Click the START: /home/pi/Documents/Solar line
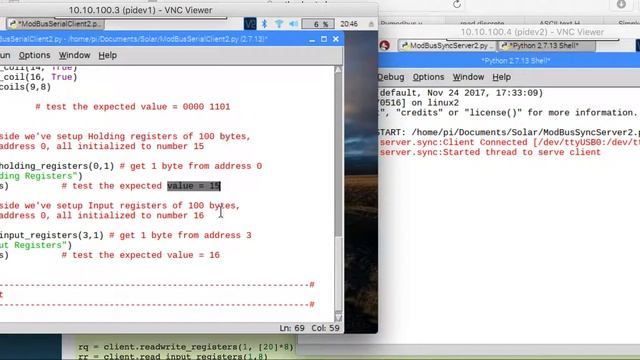Image resolution: width=640 pixels, height=360 pixels. point(508,133)
